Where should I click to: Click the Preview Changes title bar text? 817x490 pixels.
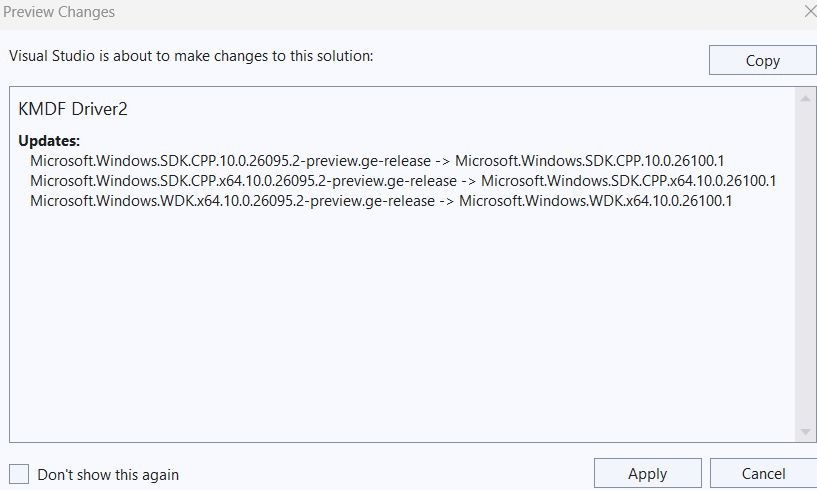point(59,12)
